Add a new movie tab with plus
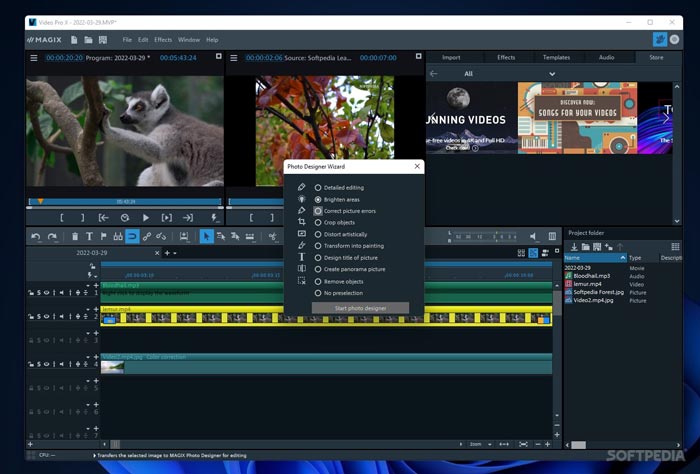Viewport: 700px width, 474px height. [167, 253]
